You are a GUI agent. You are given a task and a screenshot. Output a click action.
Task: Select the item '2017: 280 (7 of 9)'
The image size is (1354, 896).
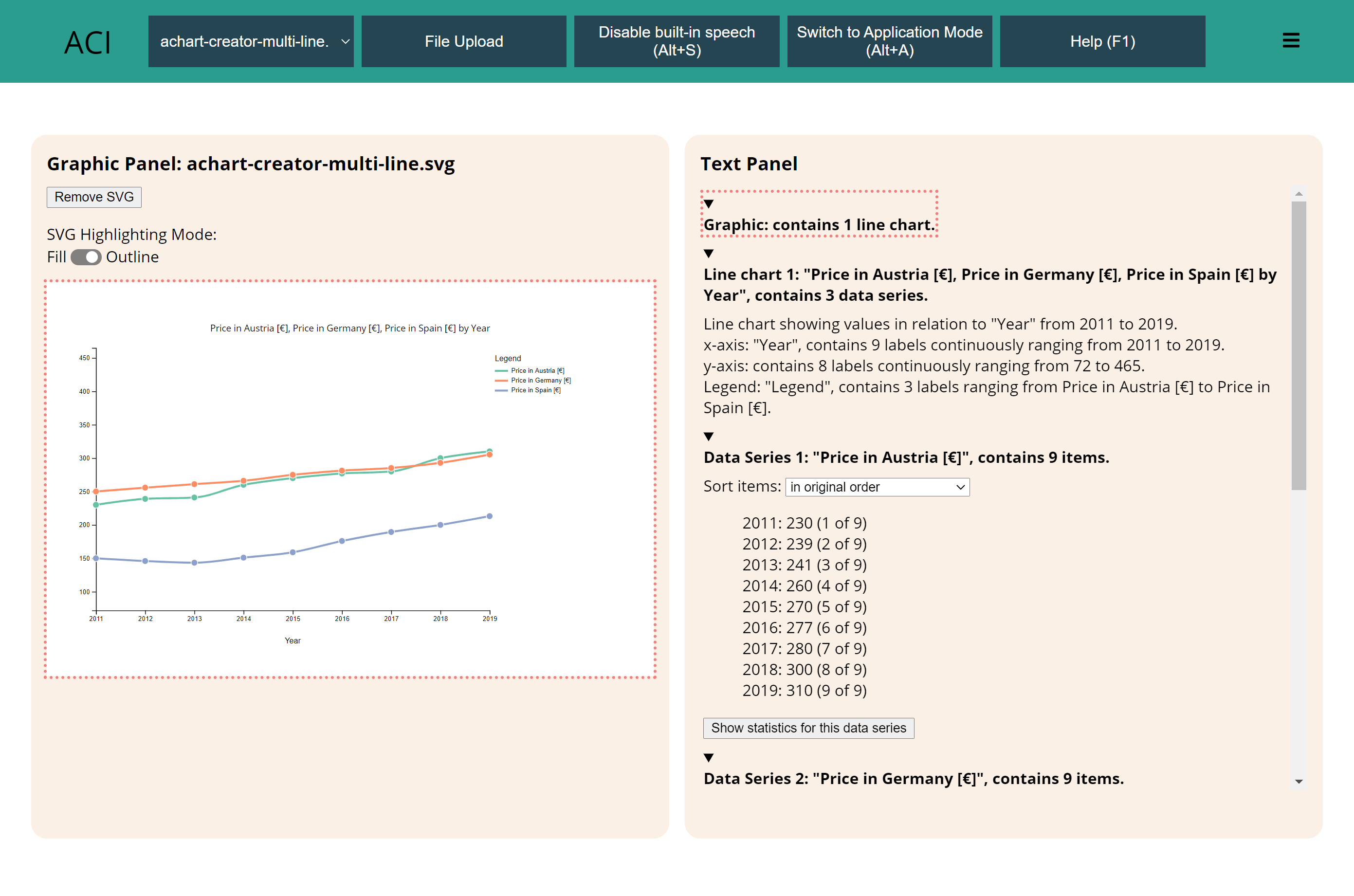point(805,649)
